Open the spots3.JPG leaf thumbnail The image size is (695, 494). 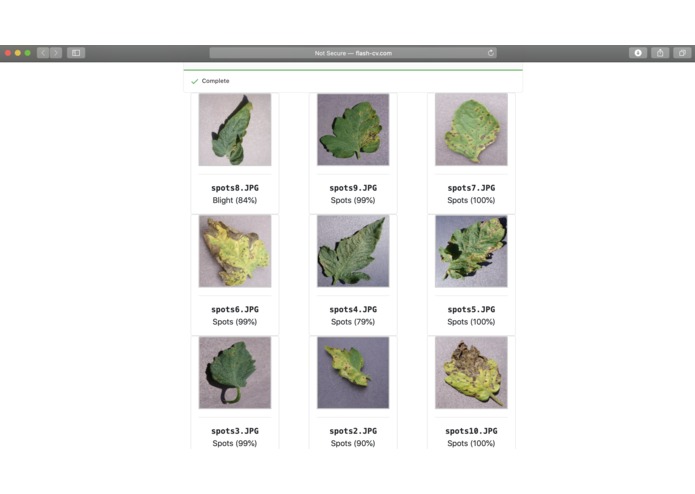click(235, 373)
